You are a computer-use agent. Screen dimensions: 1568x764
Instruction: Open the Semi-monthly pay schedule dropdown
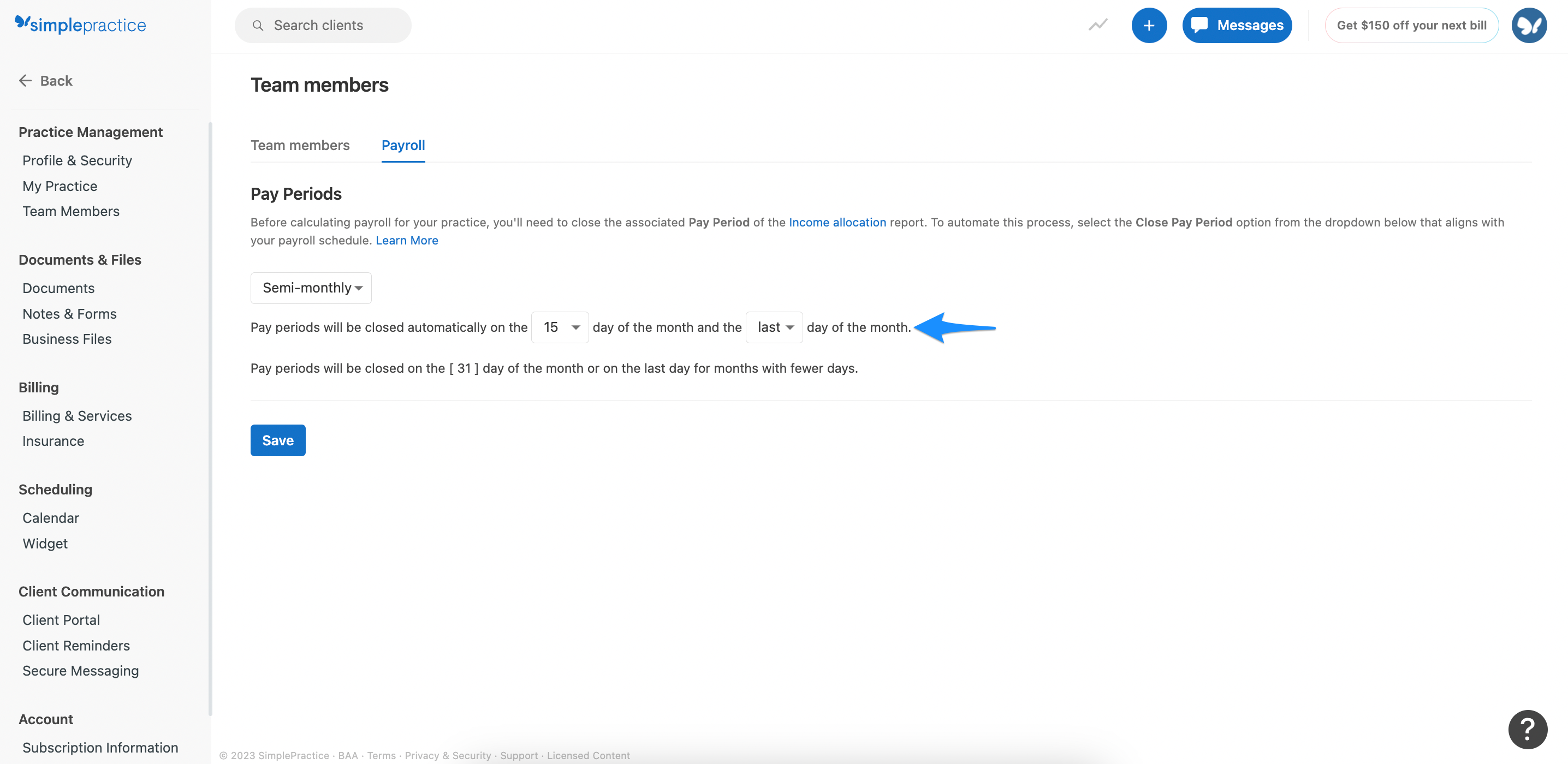tap(311, 288)
